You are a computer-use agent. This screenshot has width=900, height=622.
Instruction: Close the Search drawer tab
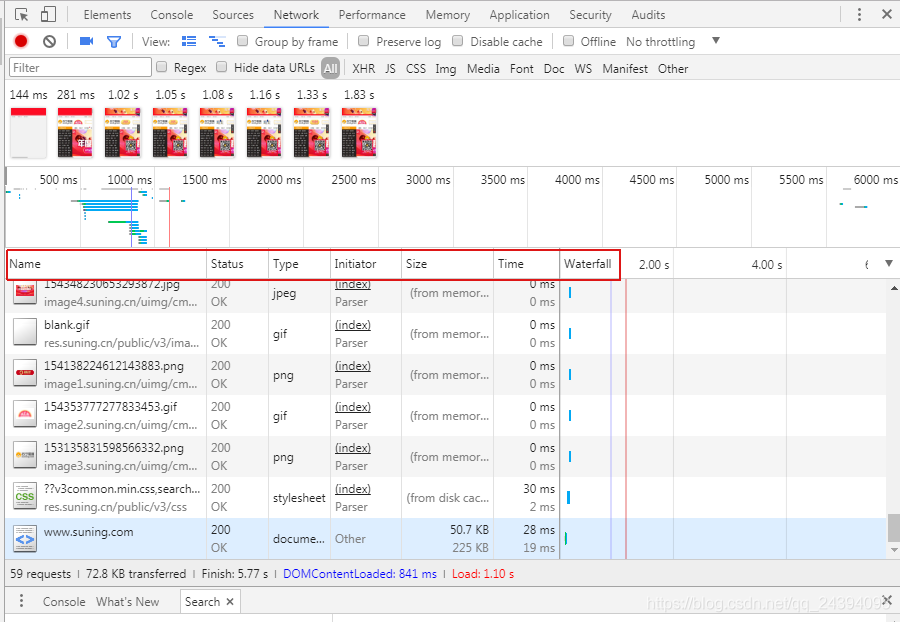point(230,601)
